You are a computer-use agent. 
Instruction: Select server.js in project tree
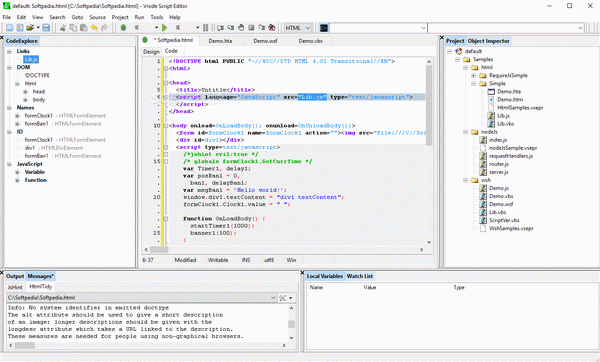(499, 172)
